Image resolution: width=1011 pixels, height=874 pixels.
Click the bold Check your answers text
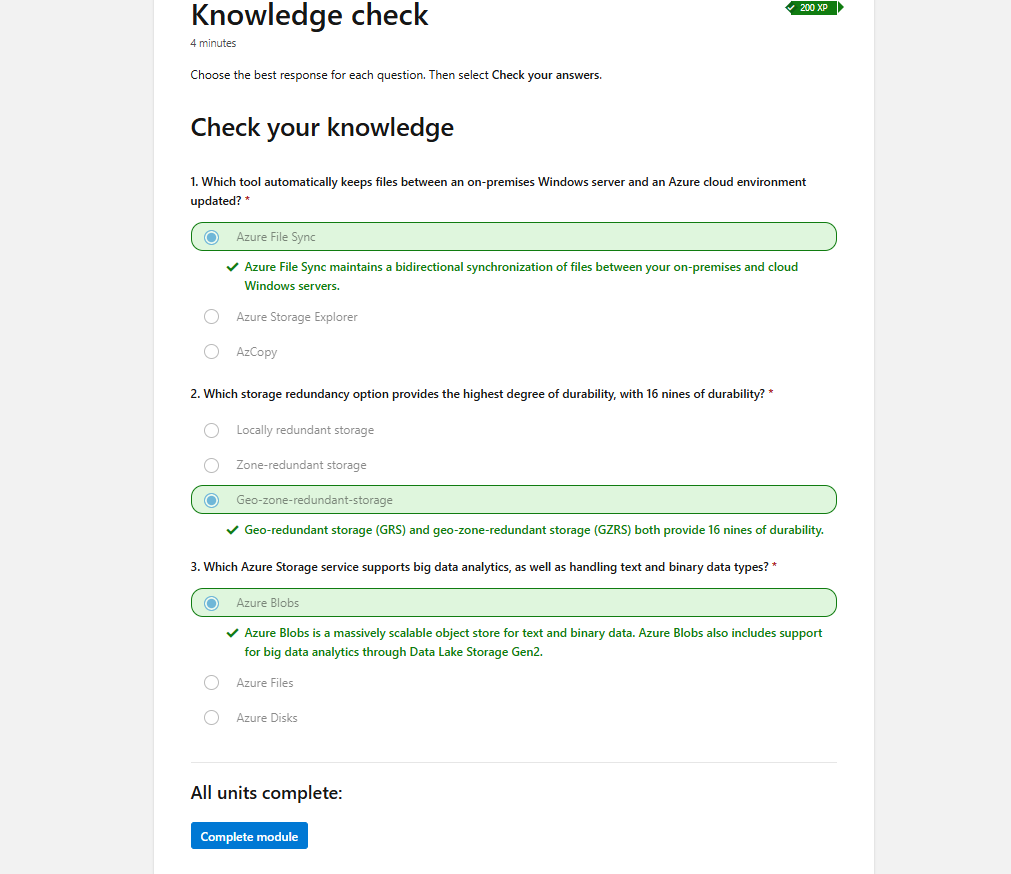point(545,75)
